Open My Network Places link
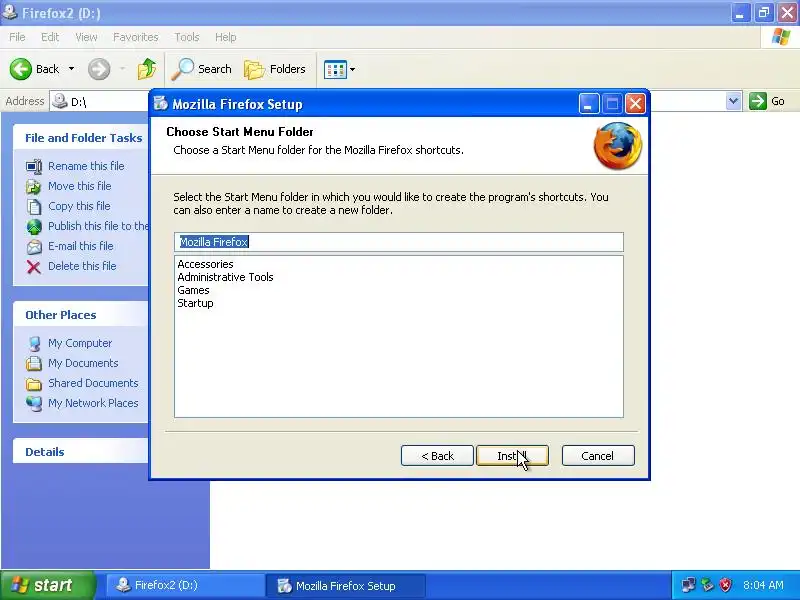 tap(93, 403)
